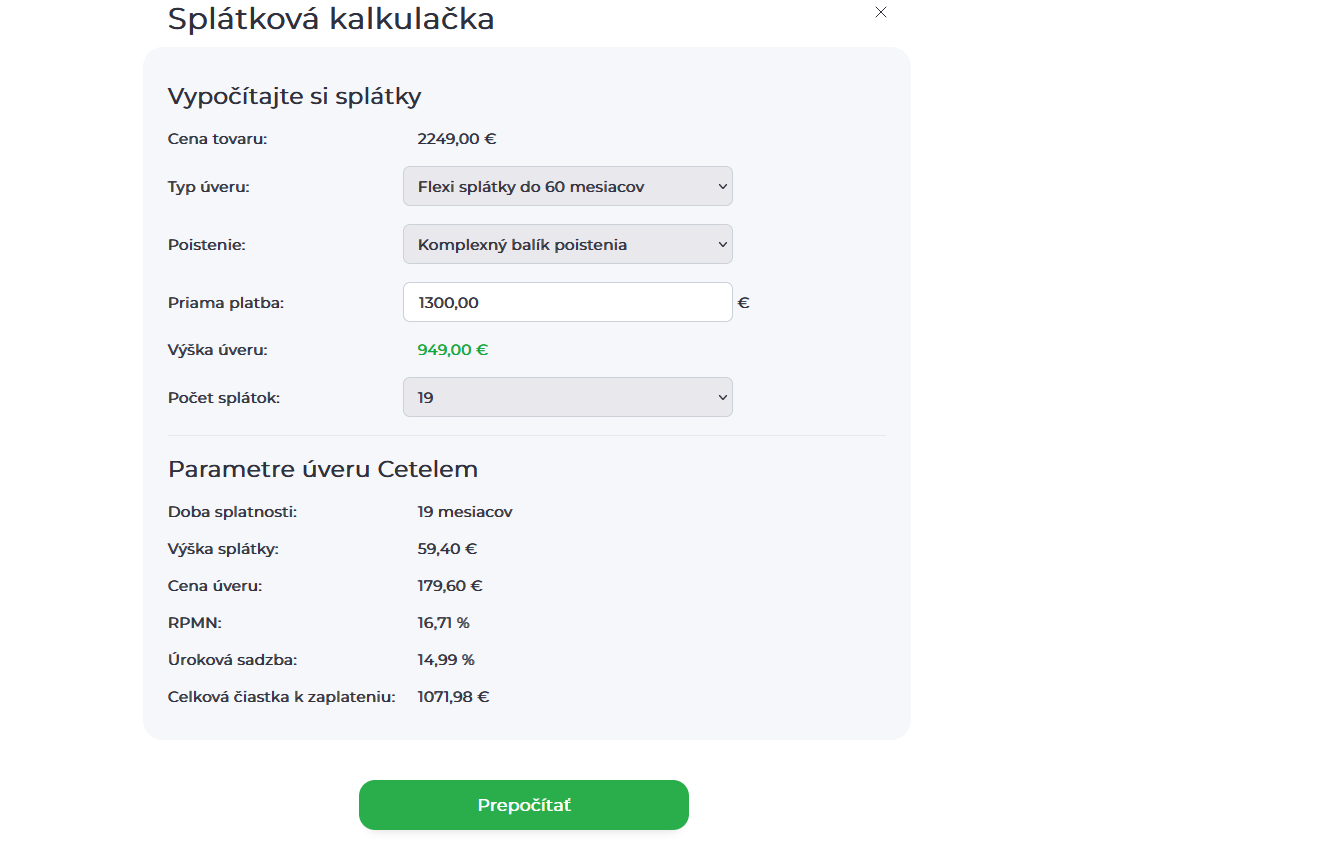Click the Splátková kalkulačka title
1323x857 pixels.
[x=331, y=19]
